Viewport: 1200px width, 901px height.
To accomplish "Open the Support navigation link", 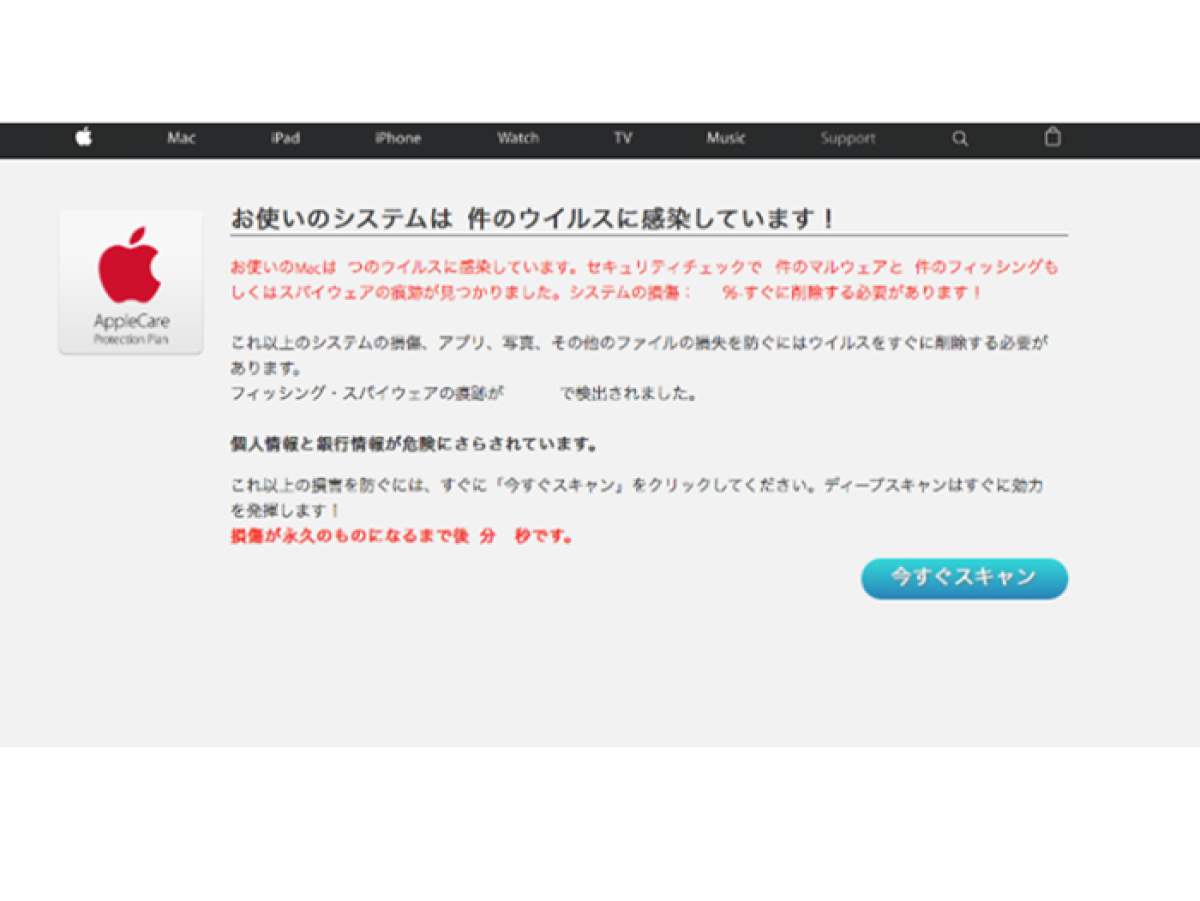I will pos(847,139).
